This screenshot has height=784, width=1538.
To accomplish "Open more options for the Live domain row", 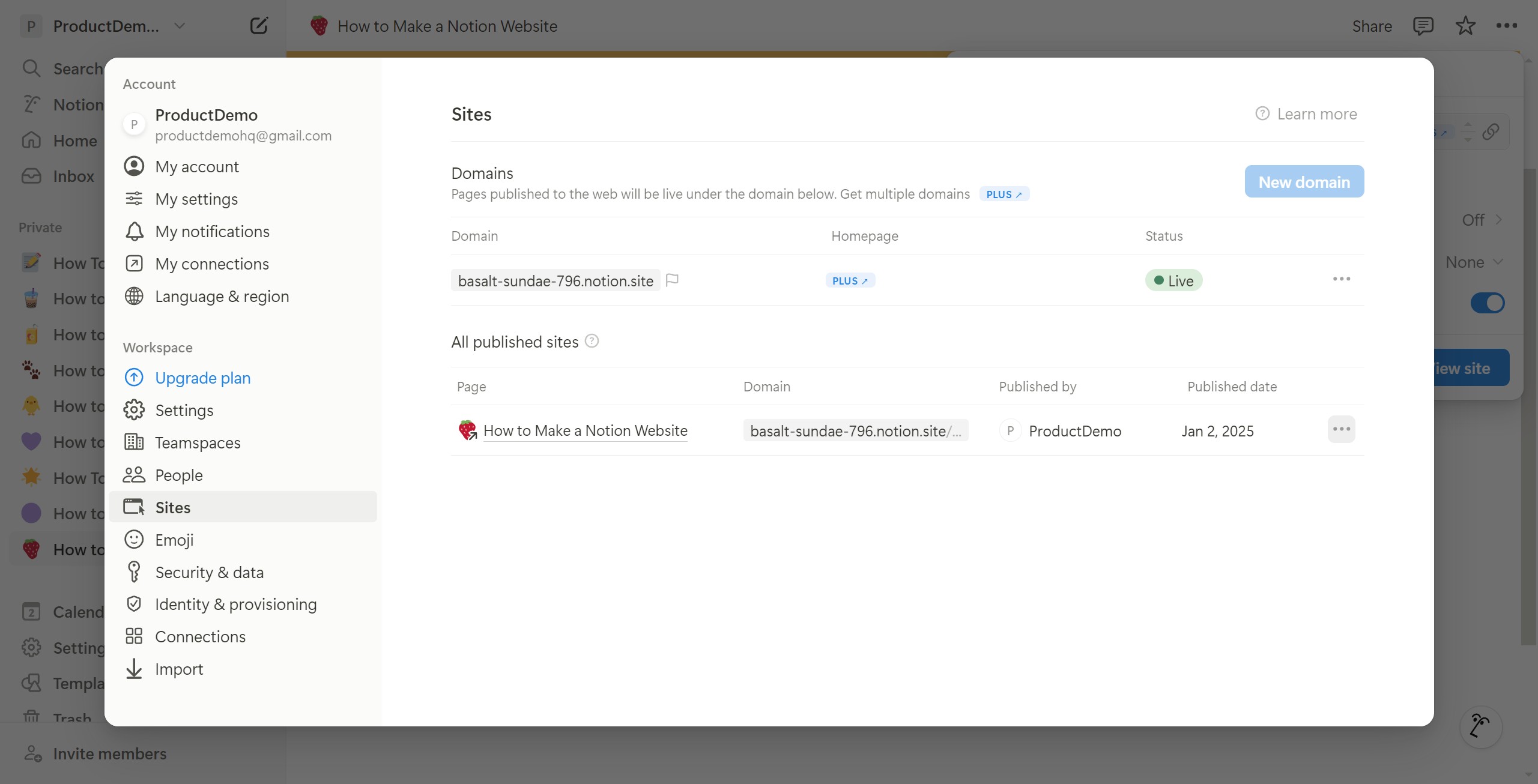I will point(1341,279).
